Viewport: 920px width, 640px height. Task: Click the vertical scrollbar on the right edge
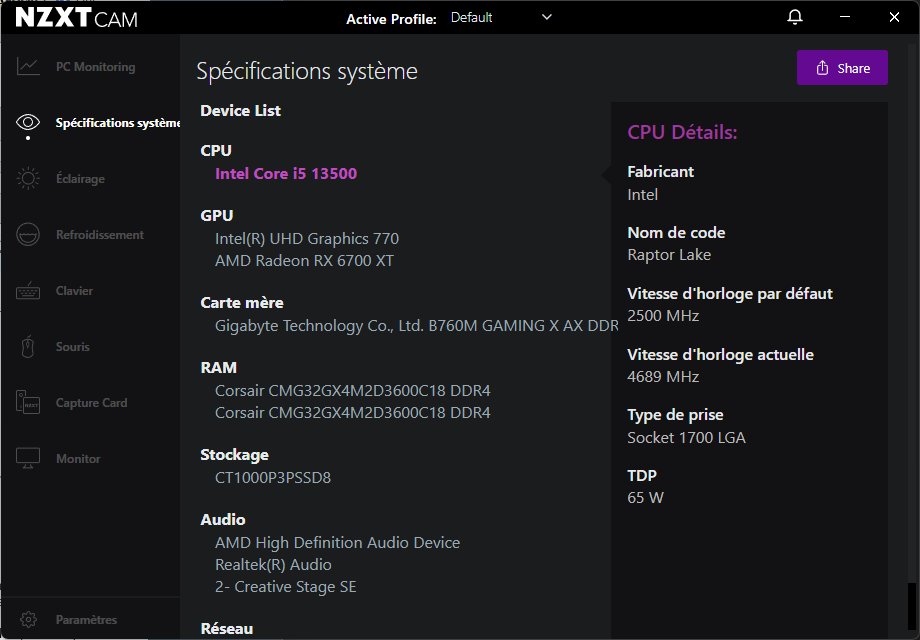(x=909, y=608)
